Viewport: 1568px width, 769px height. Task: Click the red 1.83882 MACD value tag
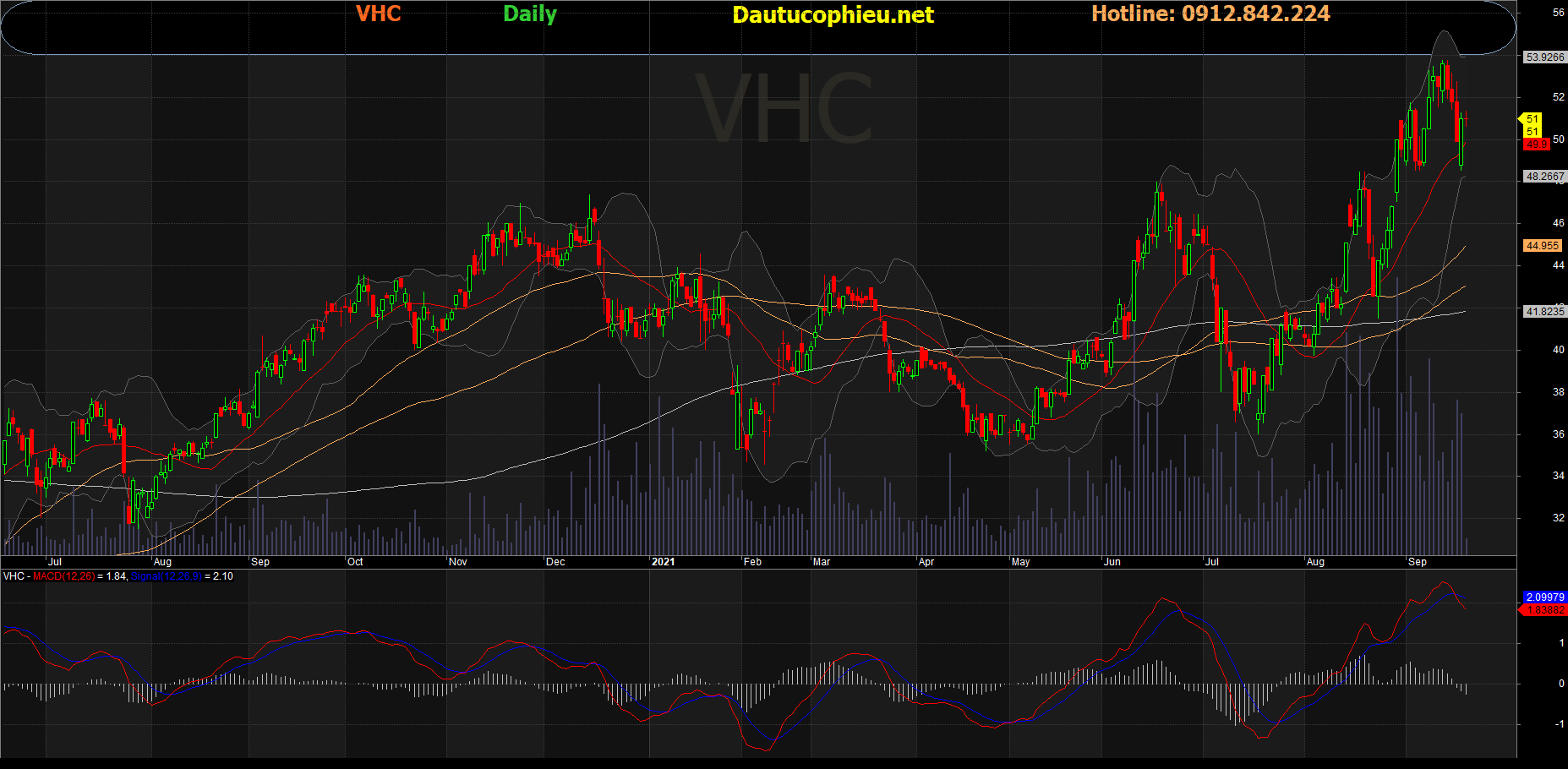pos(1544,610)
